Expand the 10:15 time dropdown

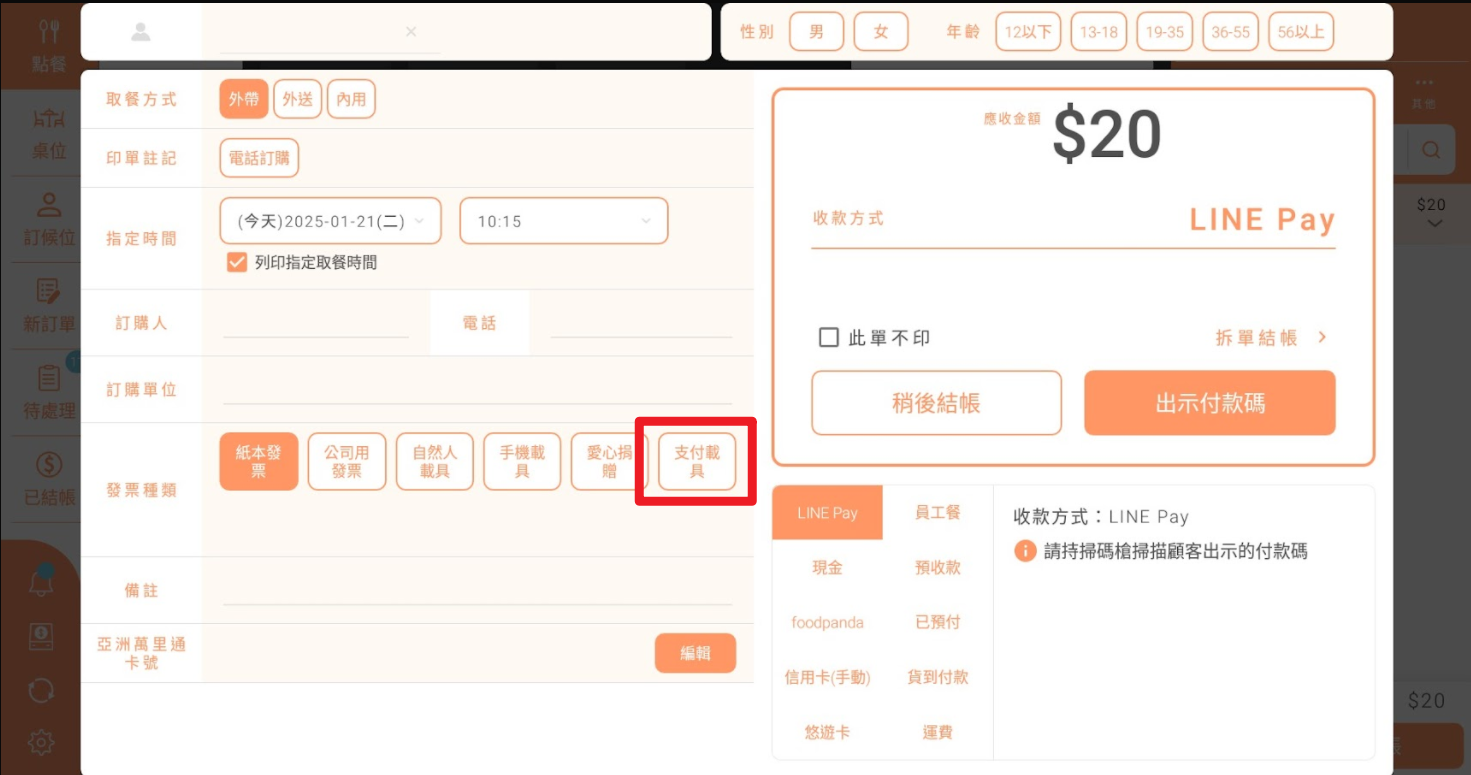(x=563, y=221)
